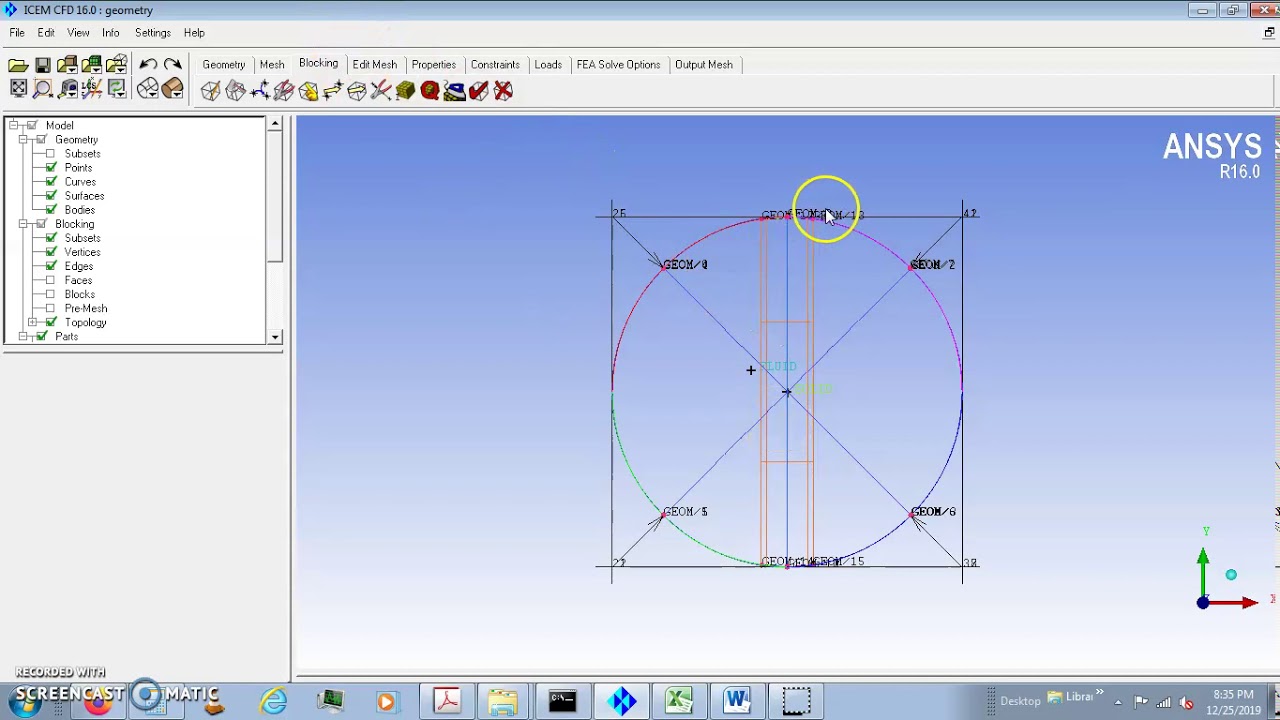Viewport: 1280px width, 720px height.
Task: Toggle Geometry Subsets checkbox
Action: point(51,154)
